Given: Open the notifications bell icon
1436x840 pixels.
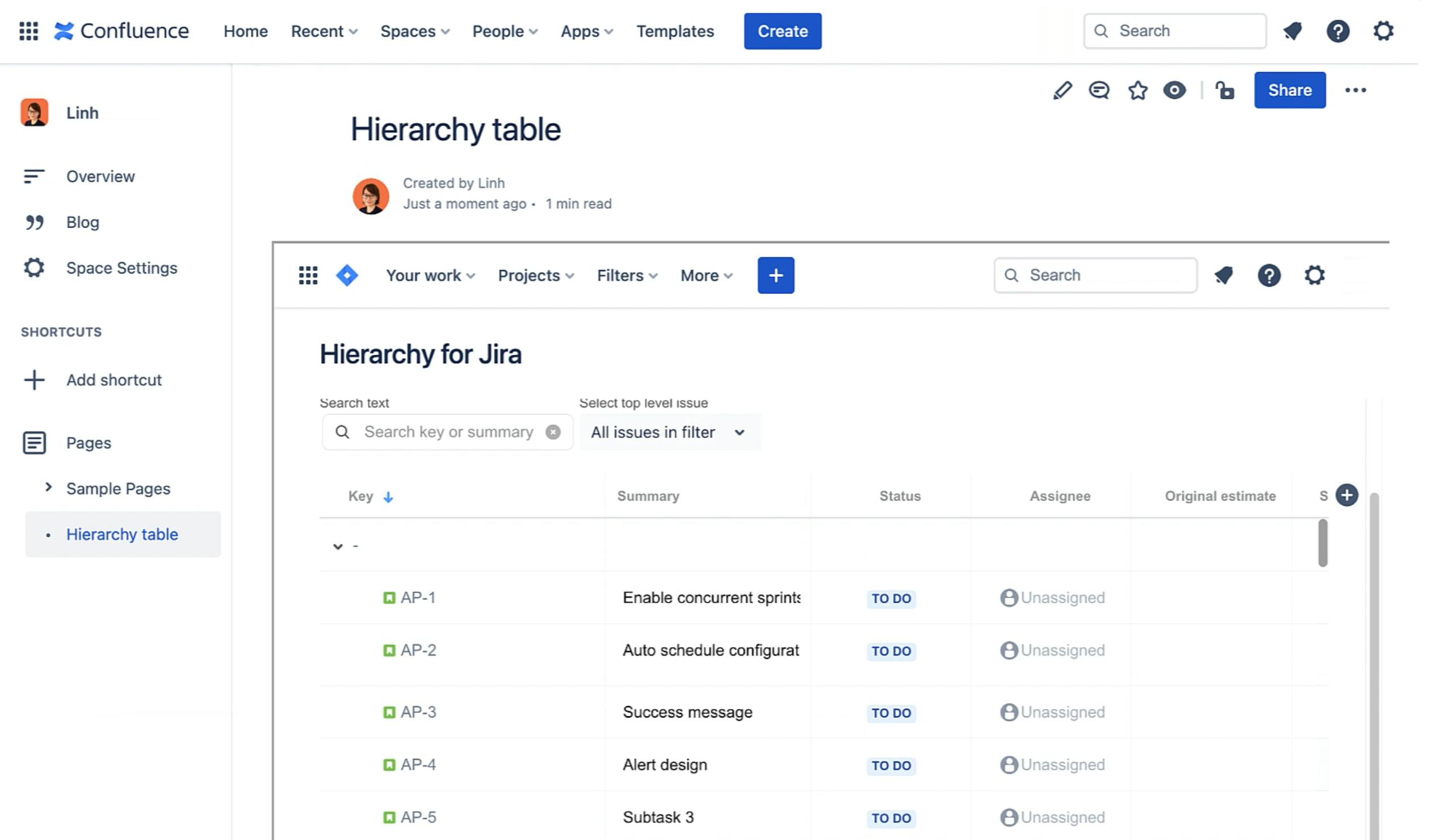Looking at the screenshot, I should point(1293,30).
